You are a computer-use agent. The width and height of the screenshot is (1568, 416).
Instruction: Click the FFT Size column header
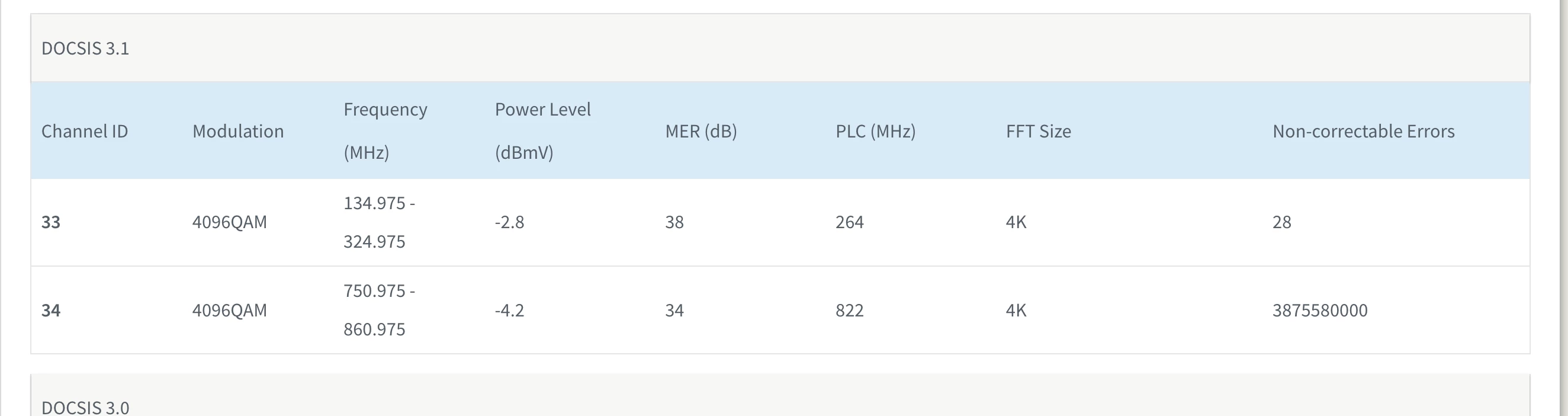1038,131
